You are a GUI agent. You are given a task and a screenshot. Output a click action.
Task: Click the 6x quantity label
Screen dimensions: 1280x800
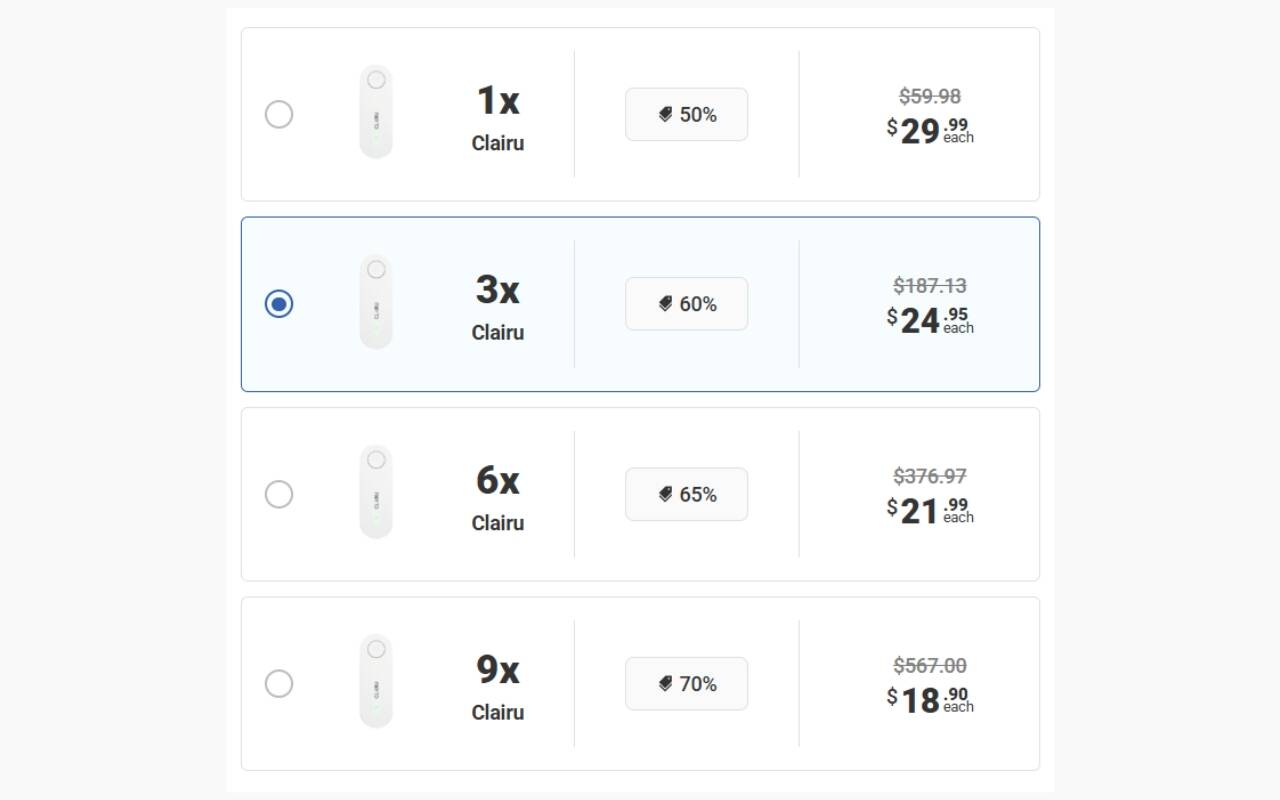pyautogui.click(x=498, y=481)
